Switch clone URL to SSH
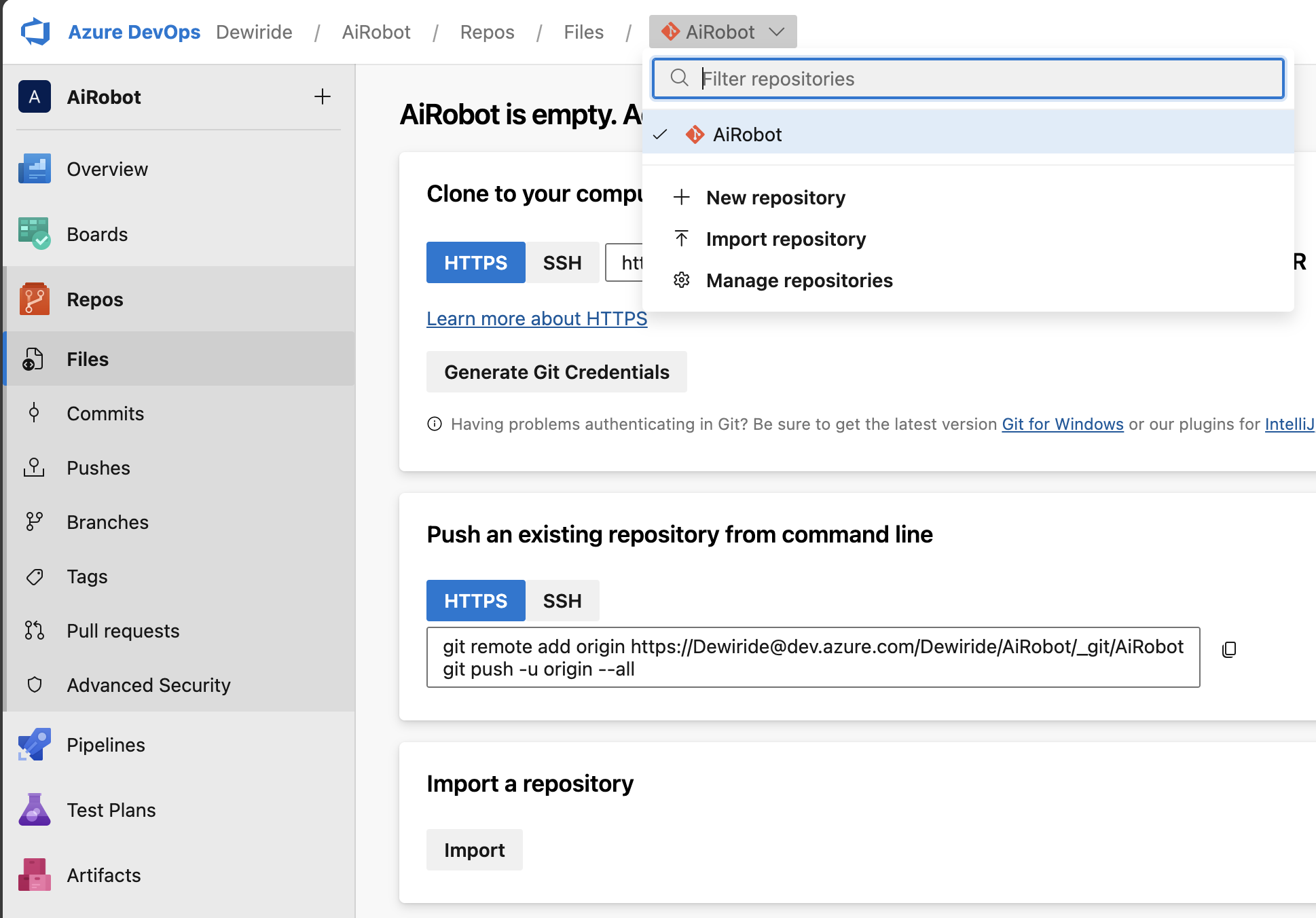1316x918 pixels. pos(562,262)
